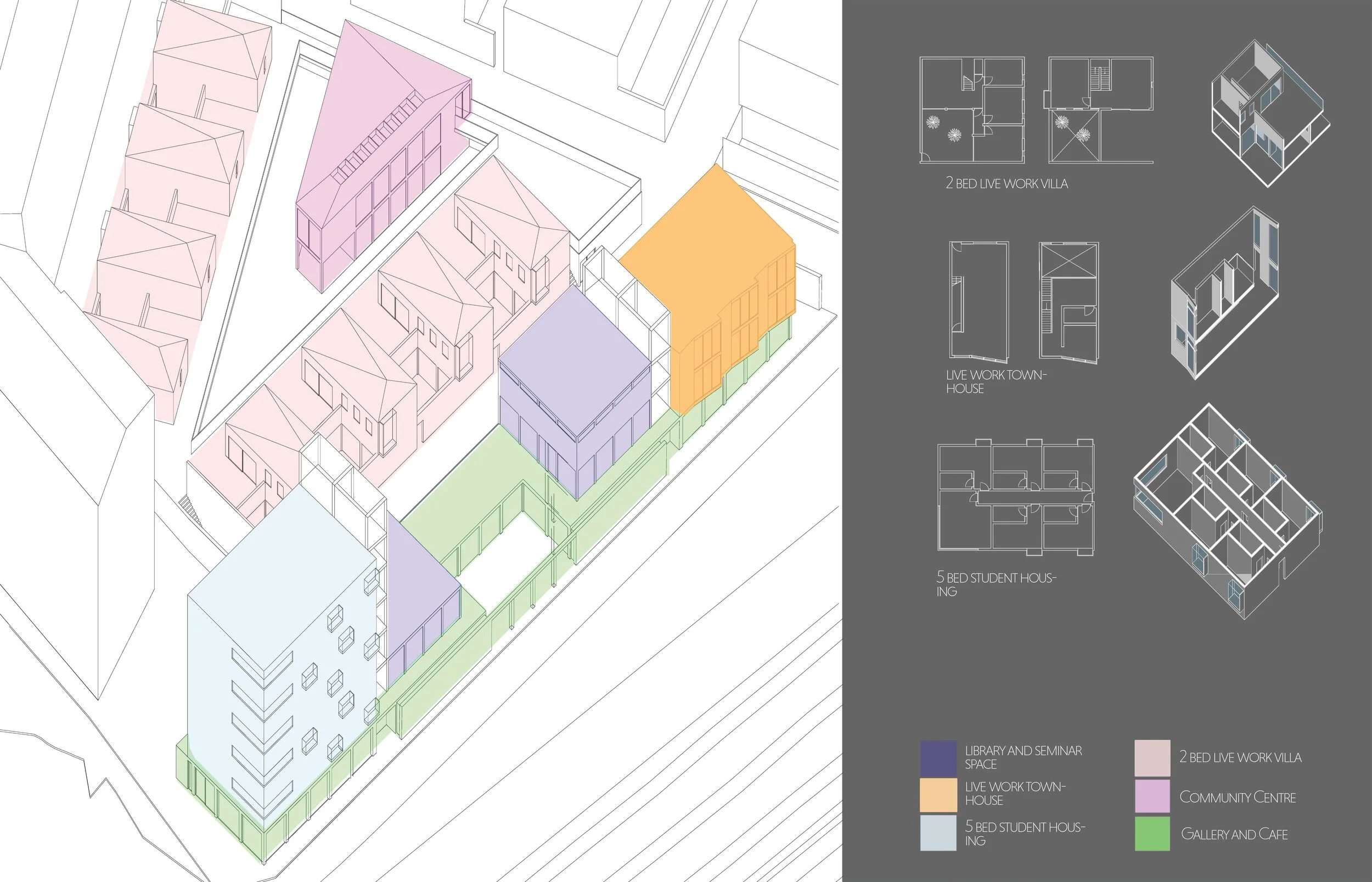Click the '5 BED STUDENT HOUSING' legend label

coord(1025,833)
